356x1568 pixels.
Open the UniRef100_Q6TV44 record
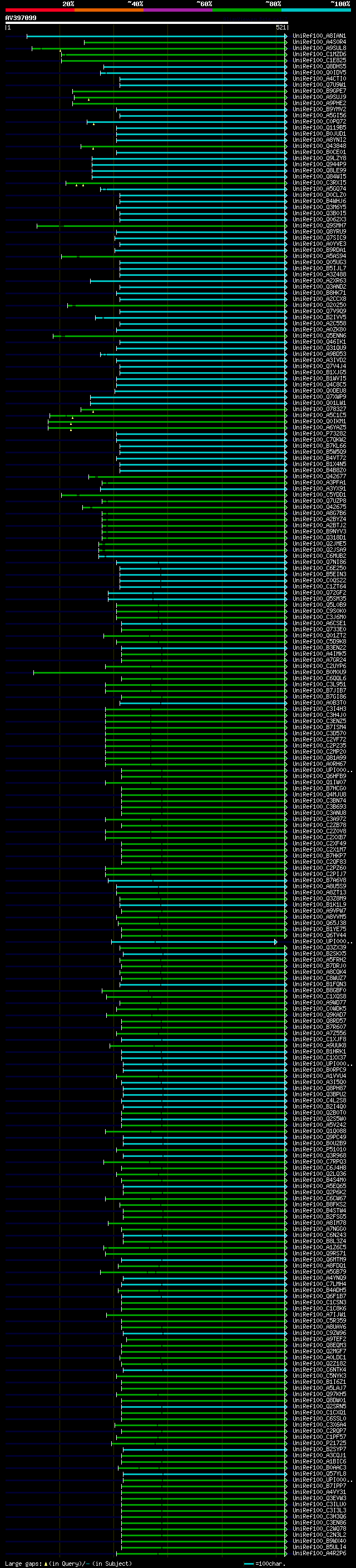click(319, 936)
